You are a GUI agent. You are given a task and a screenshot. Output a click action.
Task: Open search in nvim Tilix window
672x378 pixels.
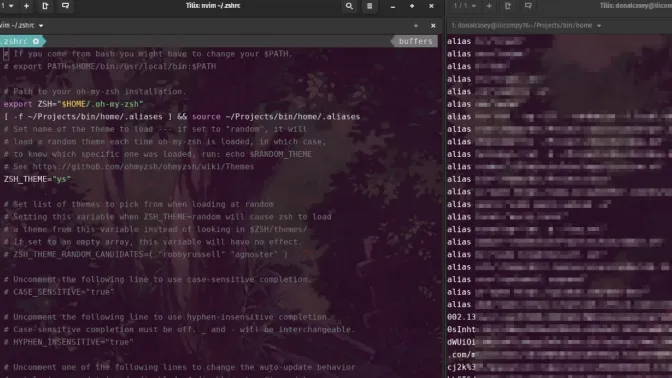pos(349,6)
